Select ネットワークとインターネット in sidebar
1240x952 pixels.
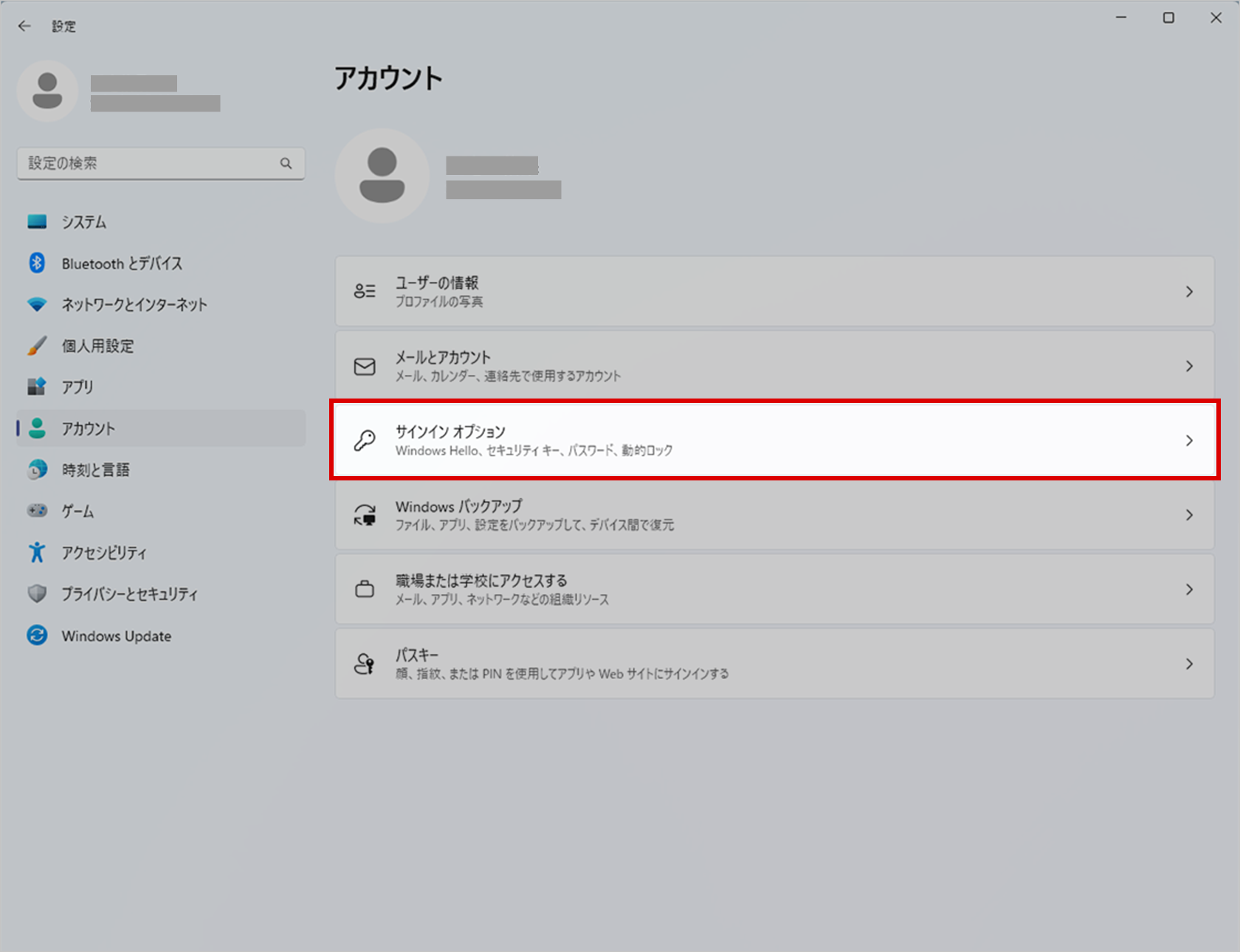coord(134,305)
